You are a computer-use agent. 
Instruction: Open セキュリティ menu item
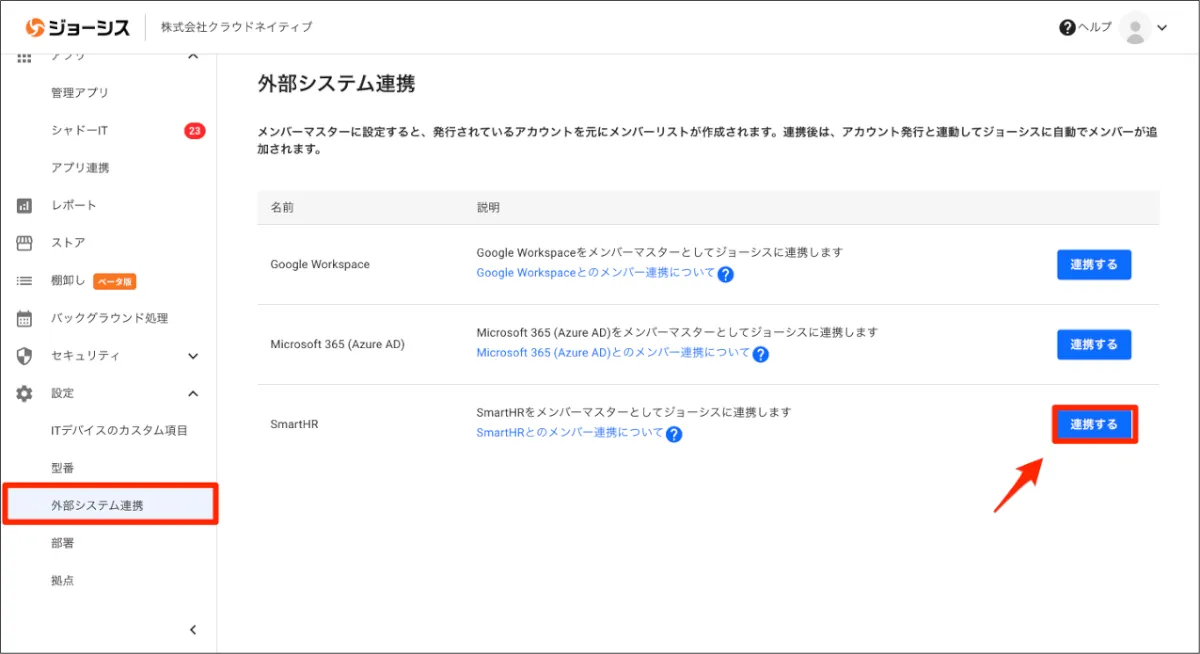(x=86, y=356)
